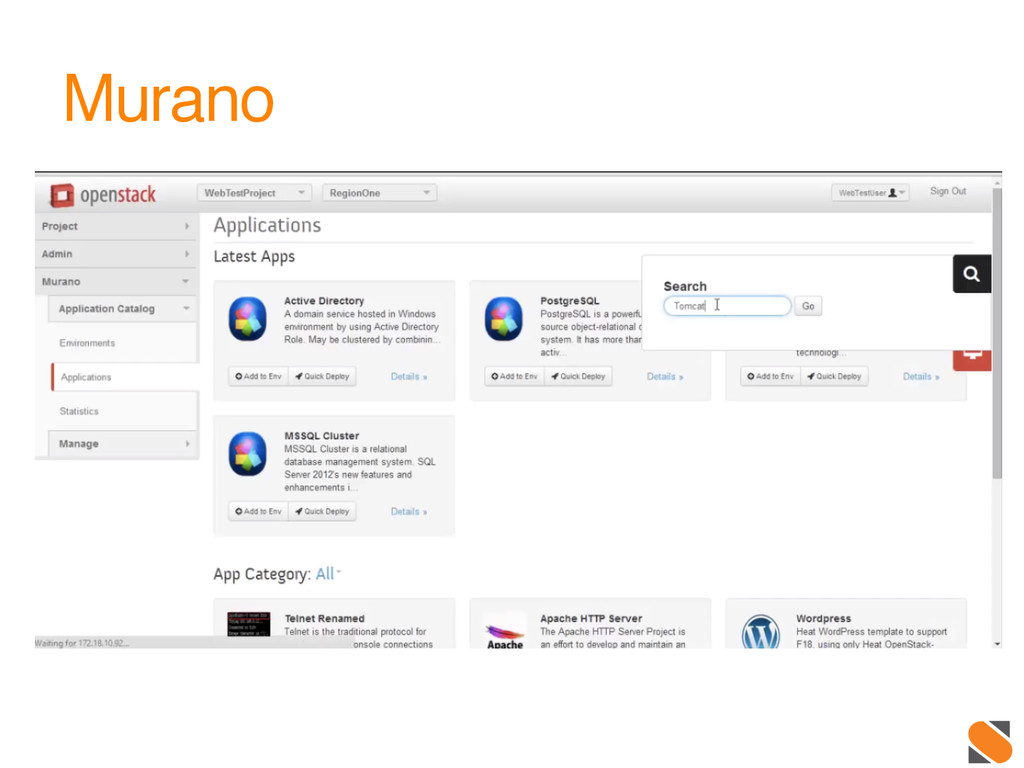1024x768 pixels.
Task: Click the MSSQL Cluster title
Action: pyautogui.click(x=321, y=436)
